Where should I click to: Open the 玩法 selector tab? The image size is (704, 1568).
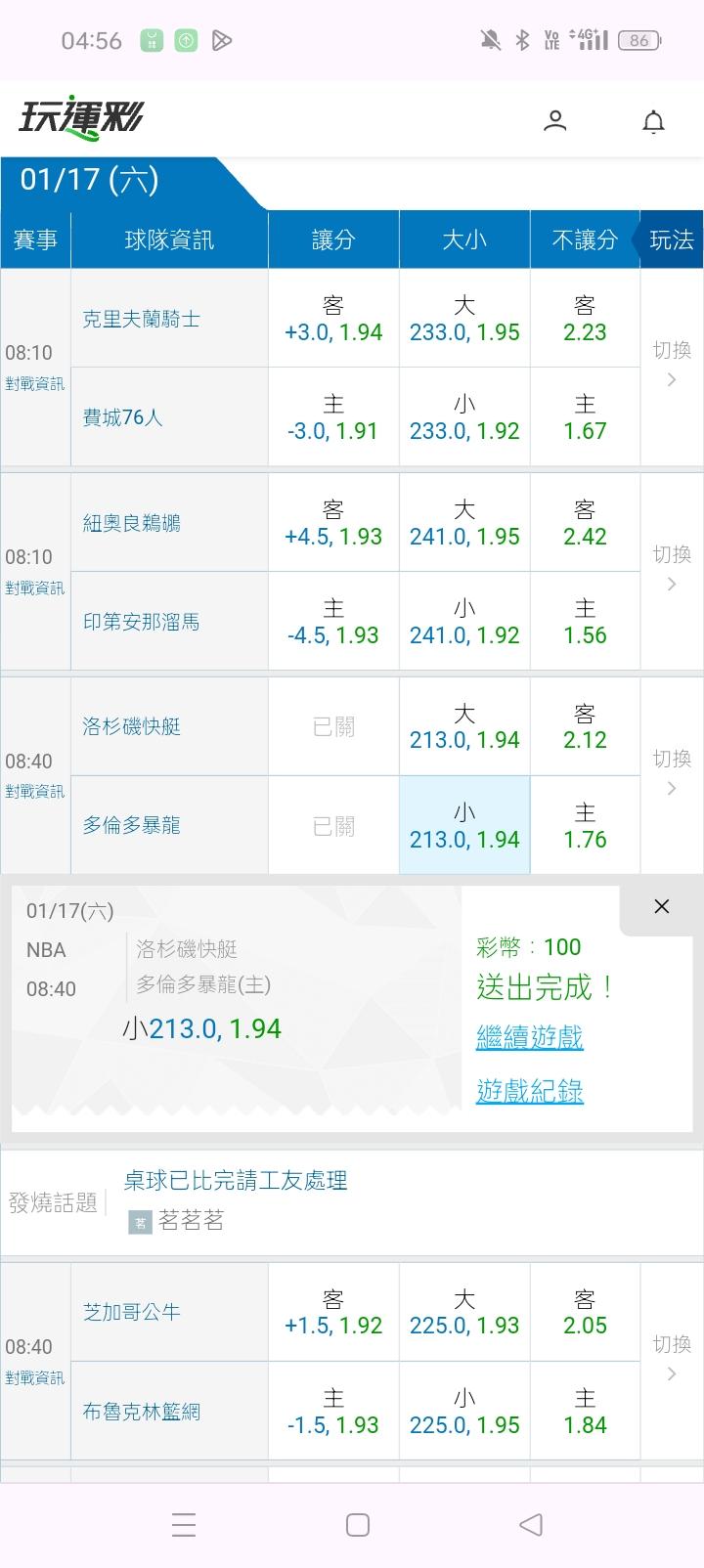click(671, 240)
